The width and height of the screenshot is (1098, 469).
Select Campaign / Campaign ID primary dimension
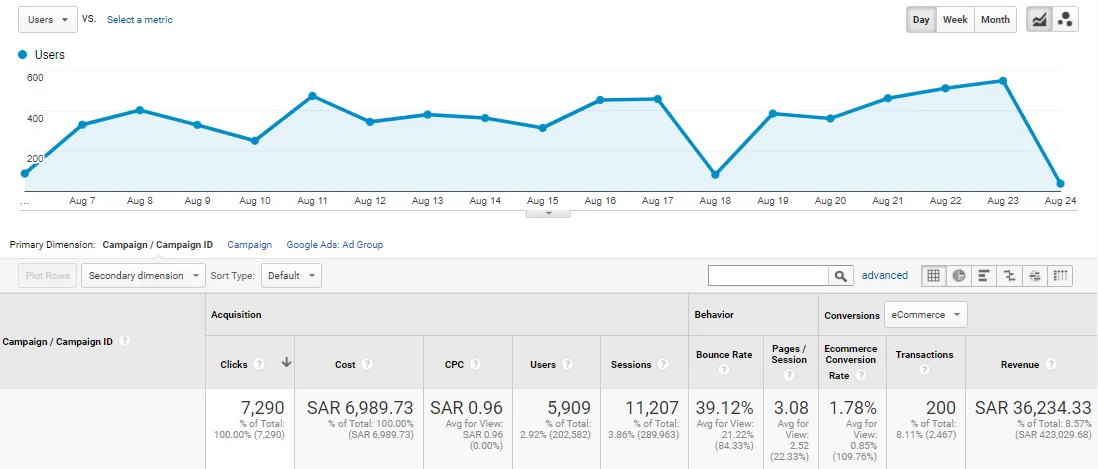tap(158, 245)
